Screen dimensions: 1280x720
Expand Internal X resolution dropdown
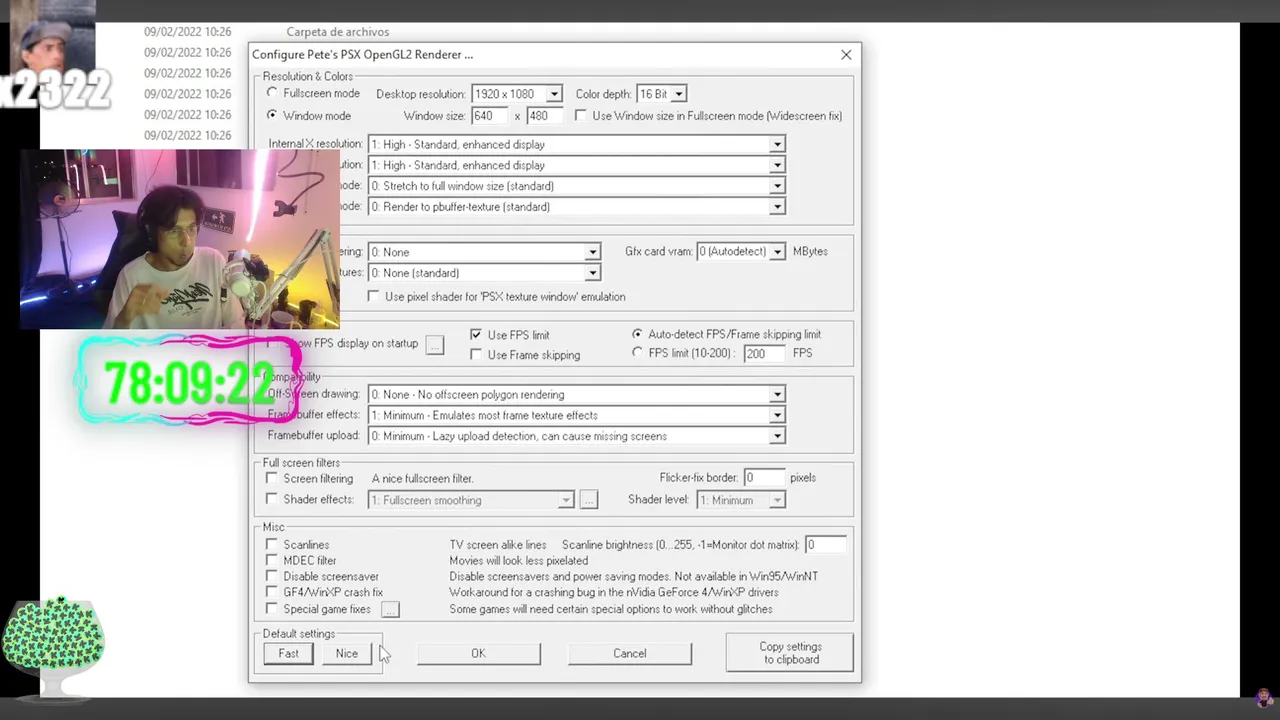click(x=576, y=144)
